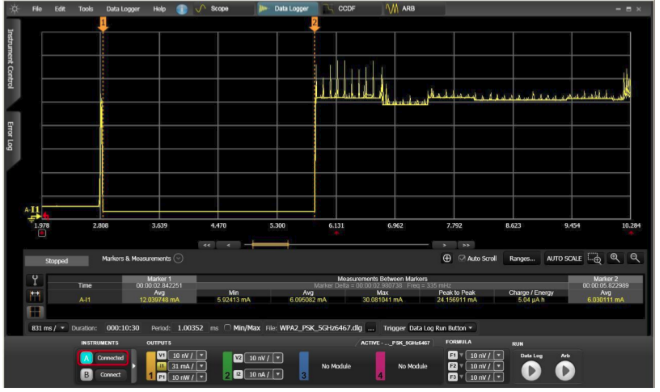Switch to the Scope tab
Image resolution: width=660 pixels, height=392 pixels.
point(213,9)
